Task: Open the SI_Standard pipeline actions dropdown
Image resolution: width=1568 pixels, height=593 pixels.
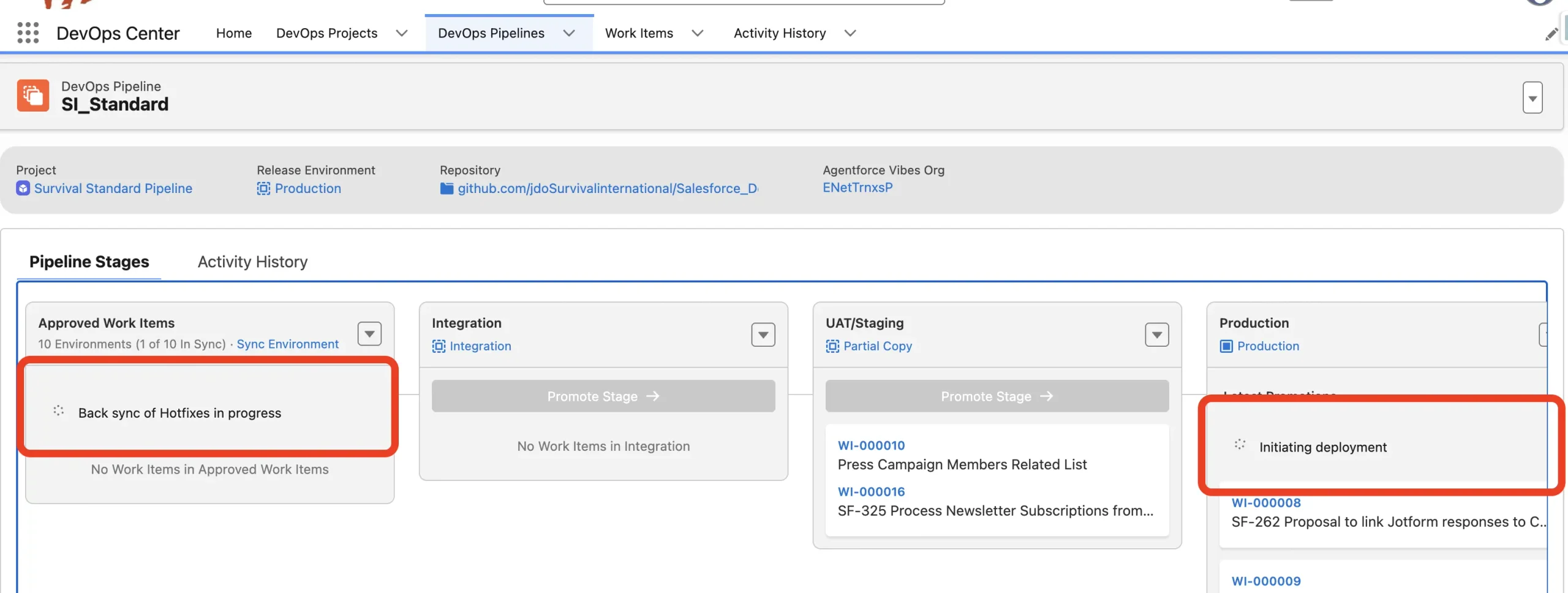Action: [x=1532, y=97]
